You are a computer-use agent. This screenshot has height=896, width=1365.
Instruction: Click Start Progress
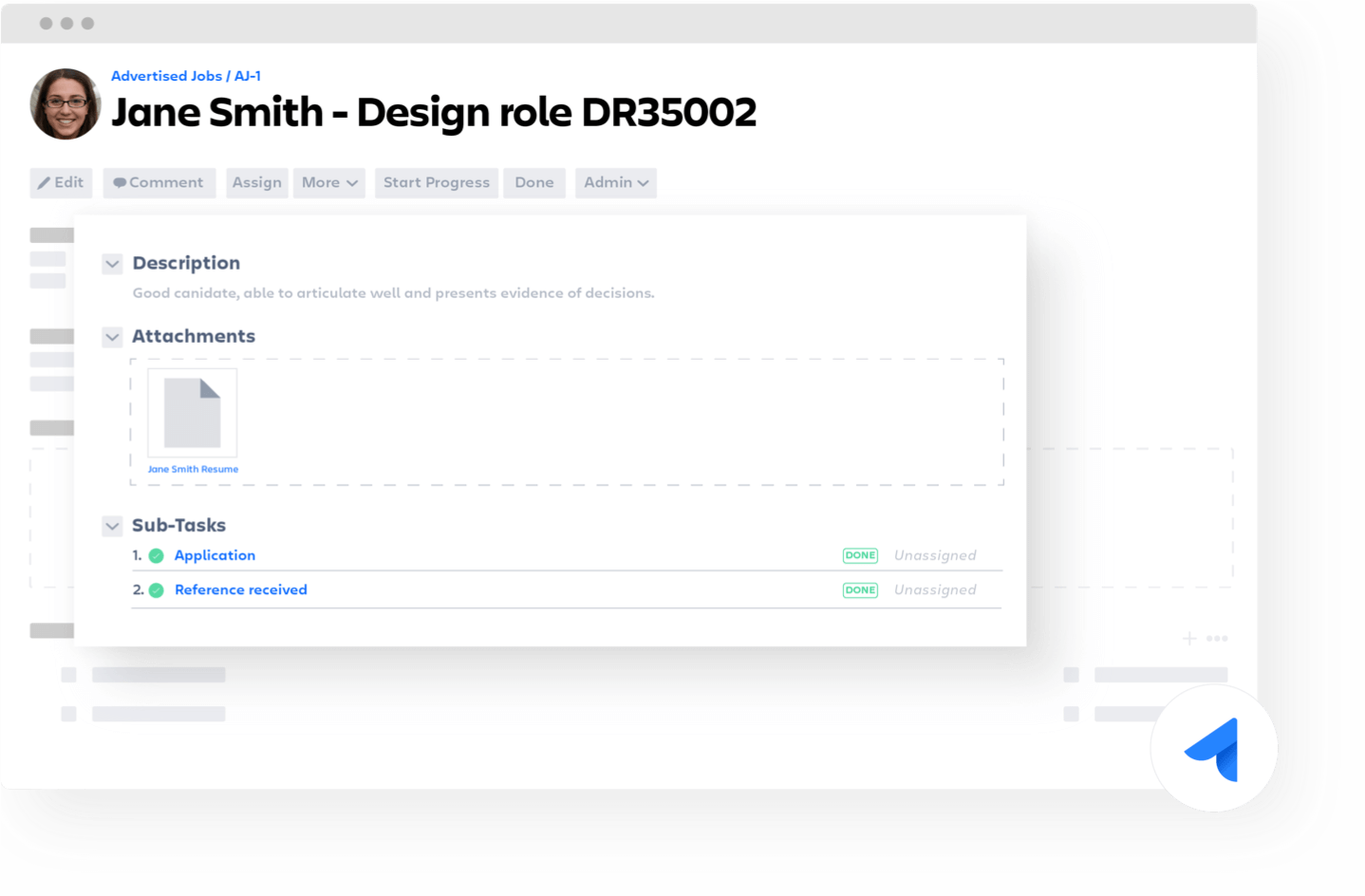click(436, 182)
